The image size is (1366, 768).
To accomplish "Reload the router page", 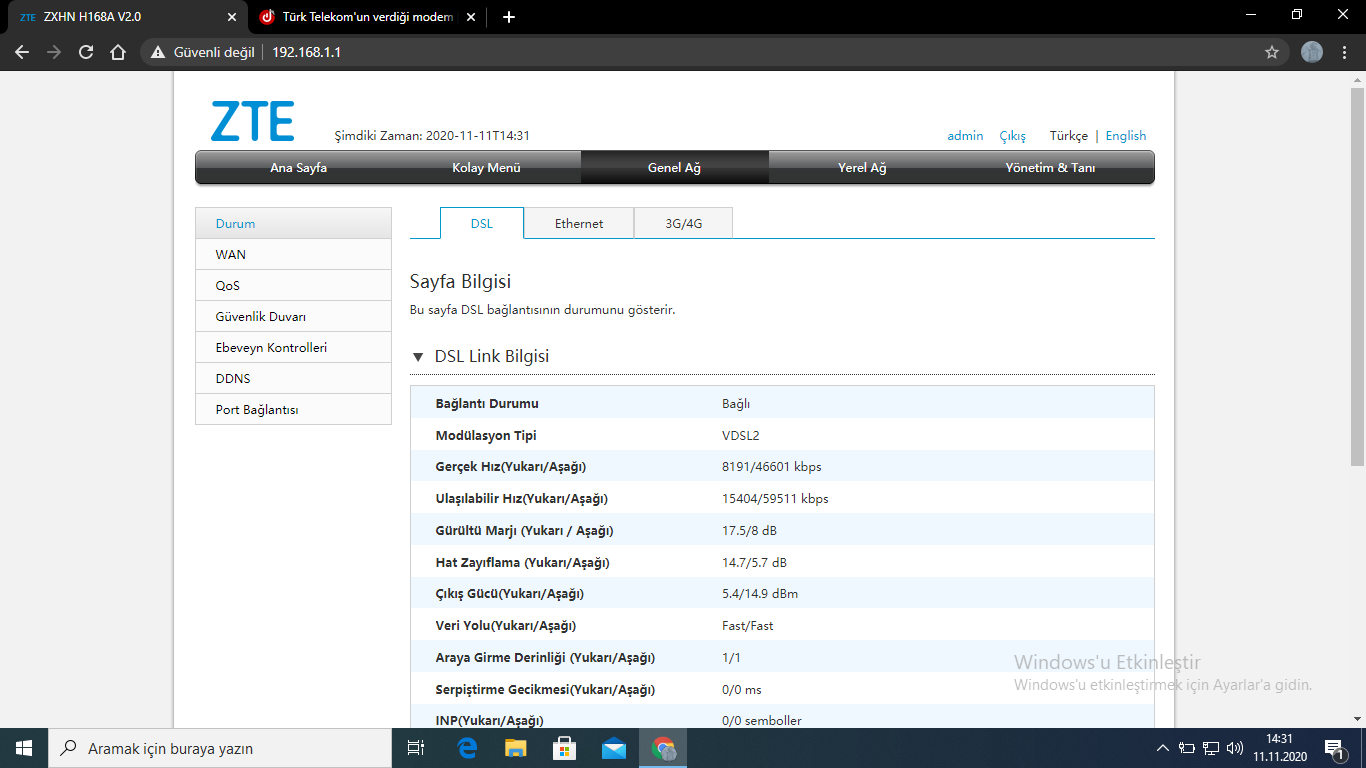I will (86, 52).
